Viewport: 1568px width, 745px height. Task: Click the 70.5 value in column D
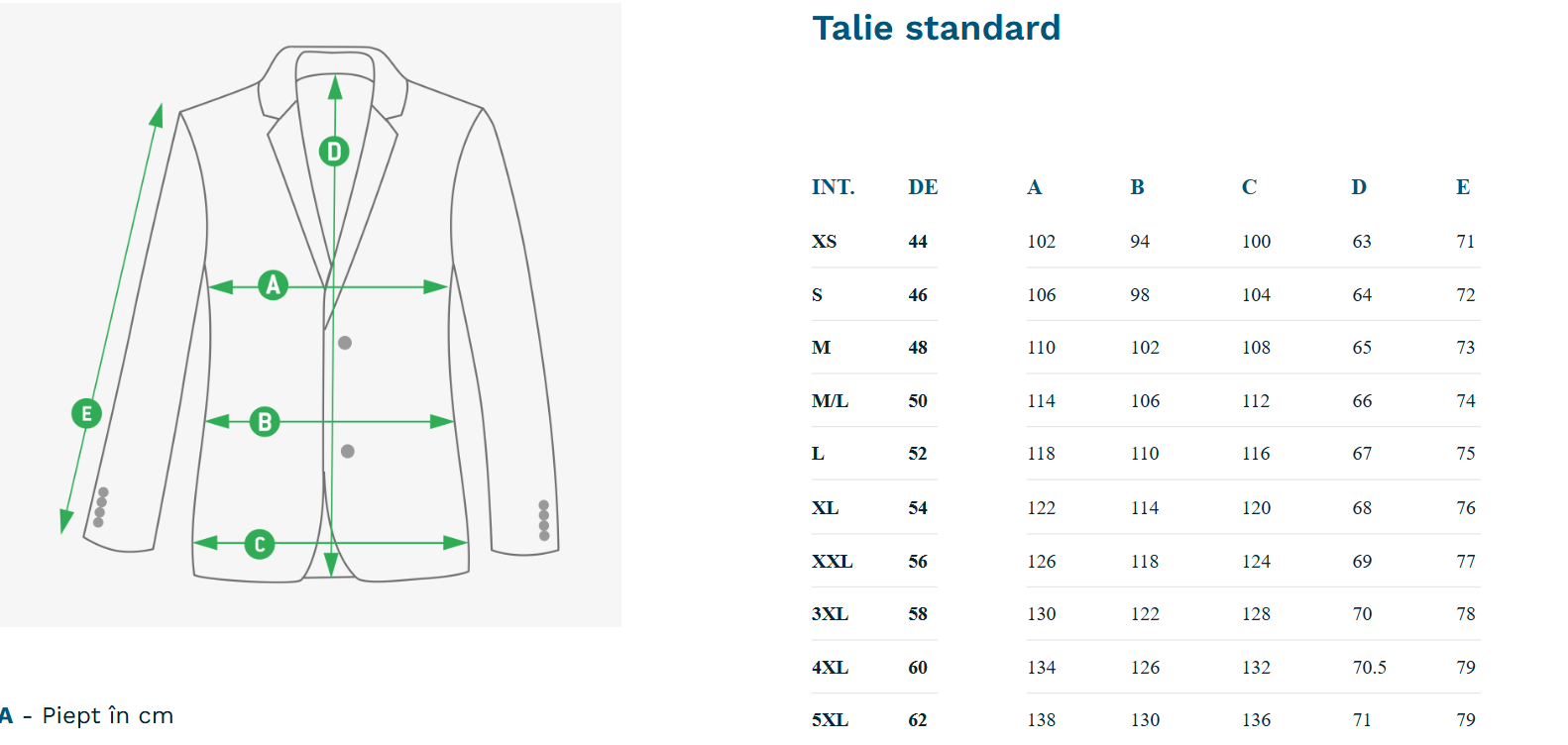click(x=1370, y=668)
